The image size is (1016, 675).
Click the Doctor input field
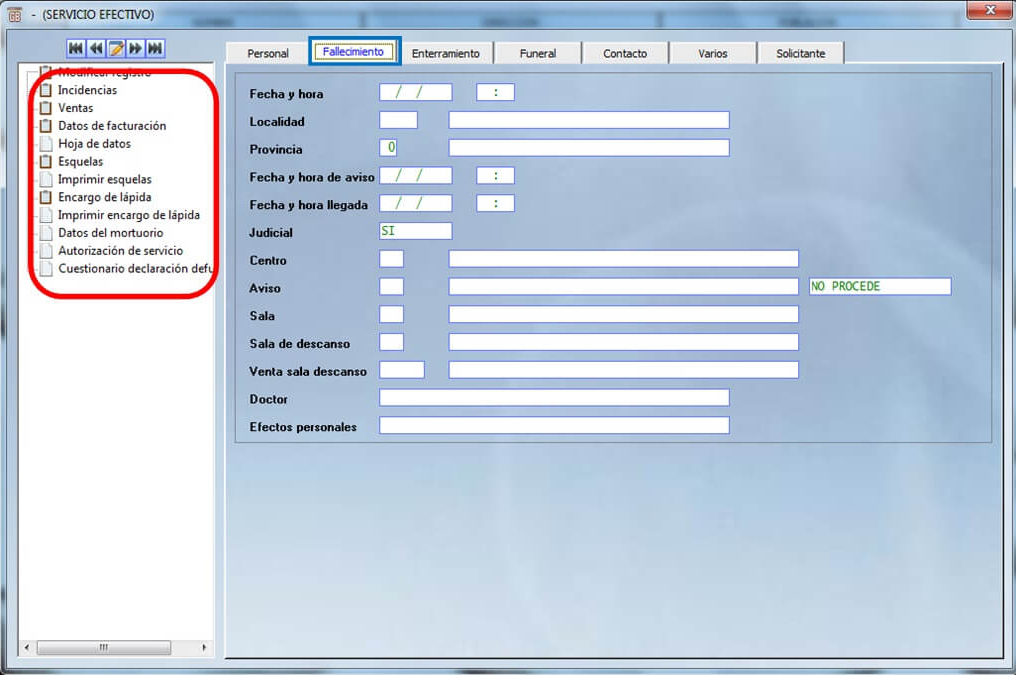click(x=554, y=398)
